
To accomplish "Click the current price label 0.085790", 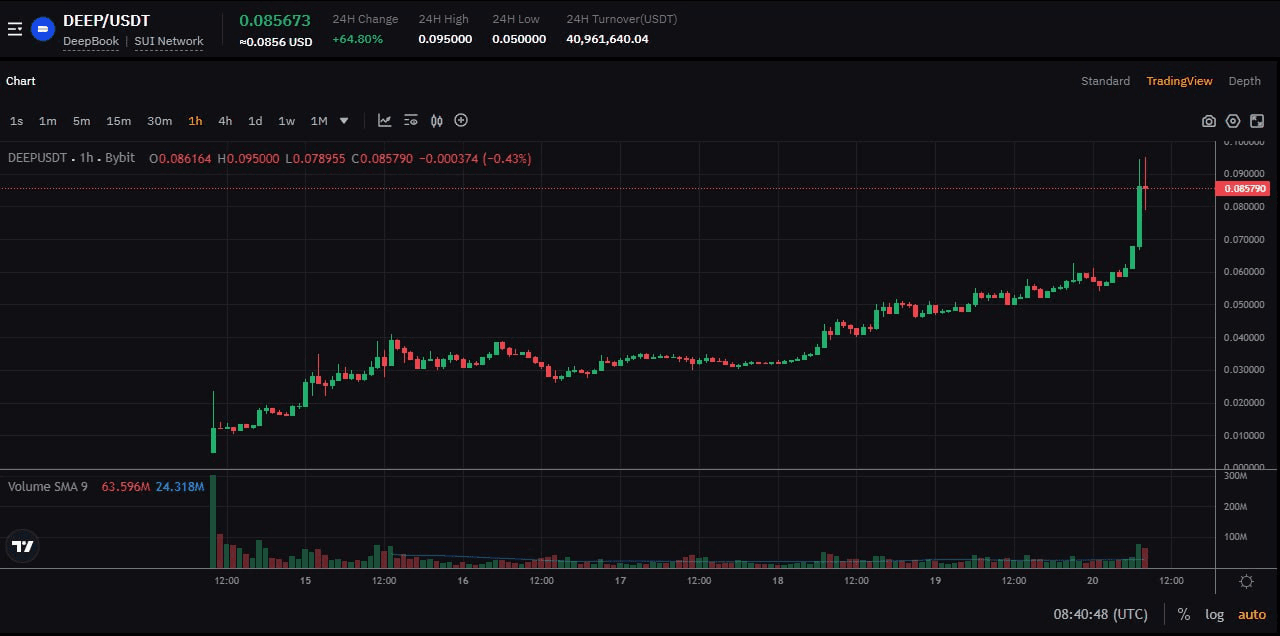I will (1243, 188).
